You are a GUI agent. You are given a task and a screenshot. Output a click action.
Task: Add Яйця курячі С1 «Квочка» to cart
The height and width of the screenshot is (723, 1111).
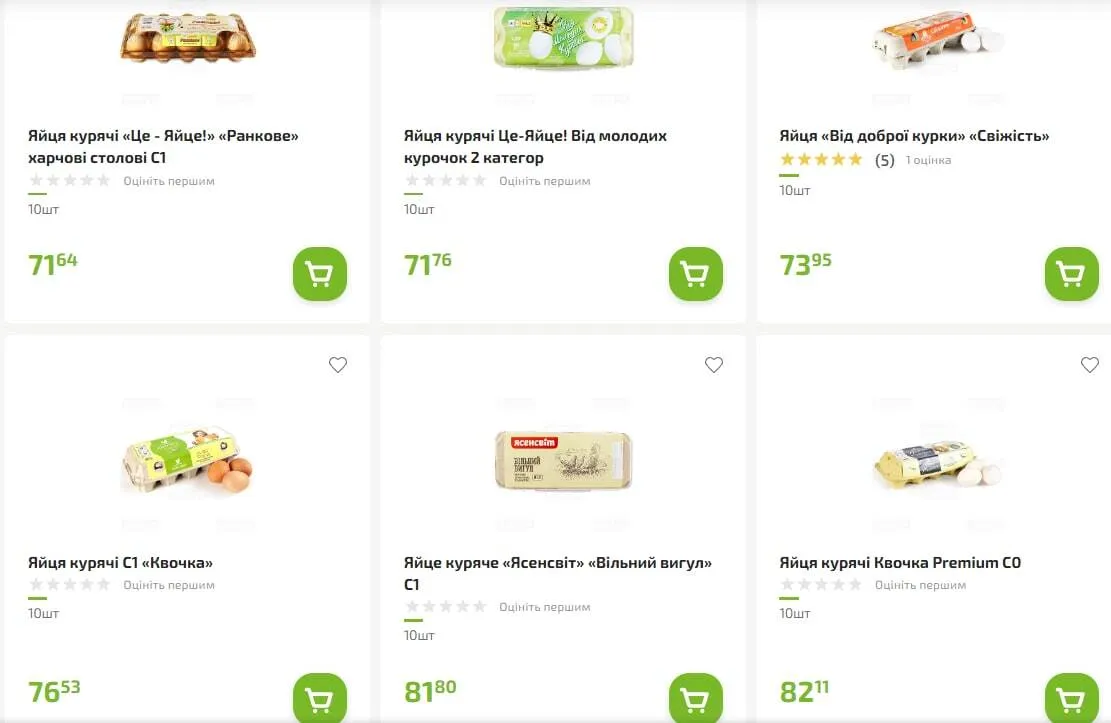point(319,698)
